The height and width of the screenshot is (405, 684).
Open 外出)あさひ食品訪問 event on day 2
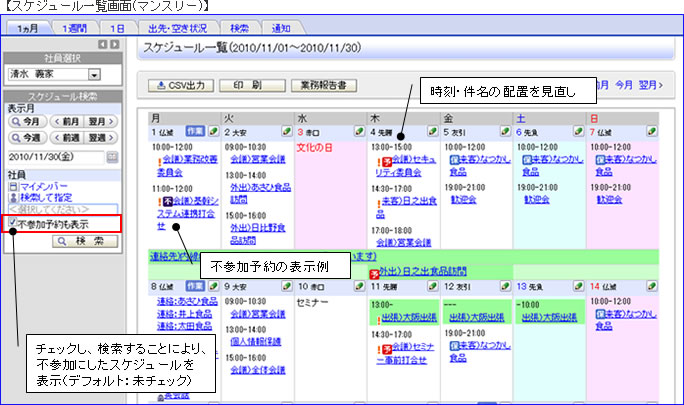click(x=260, y=193)
